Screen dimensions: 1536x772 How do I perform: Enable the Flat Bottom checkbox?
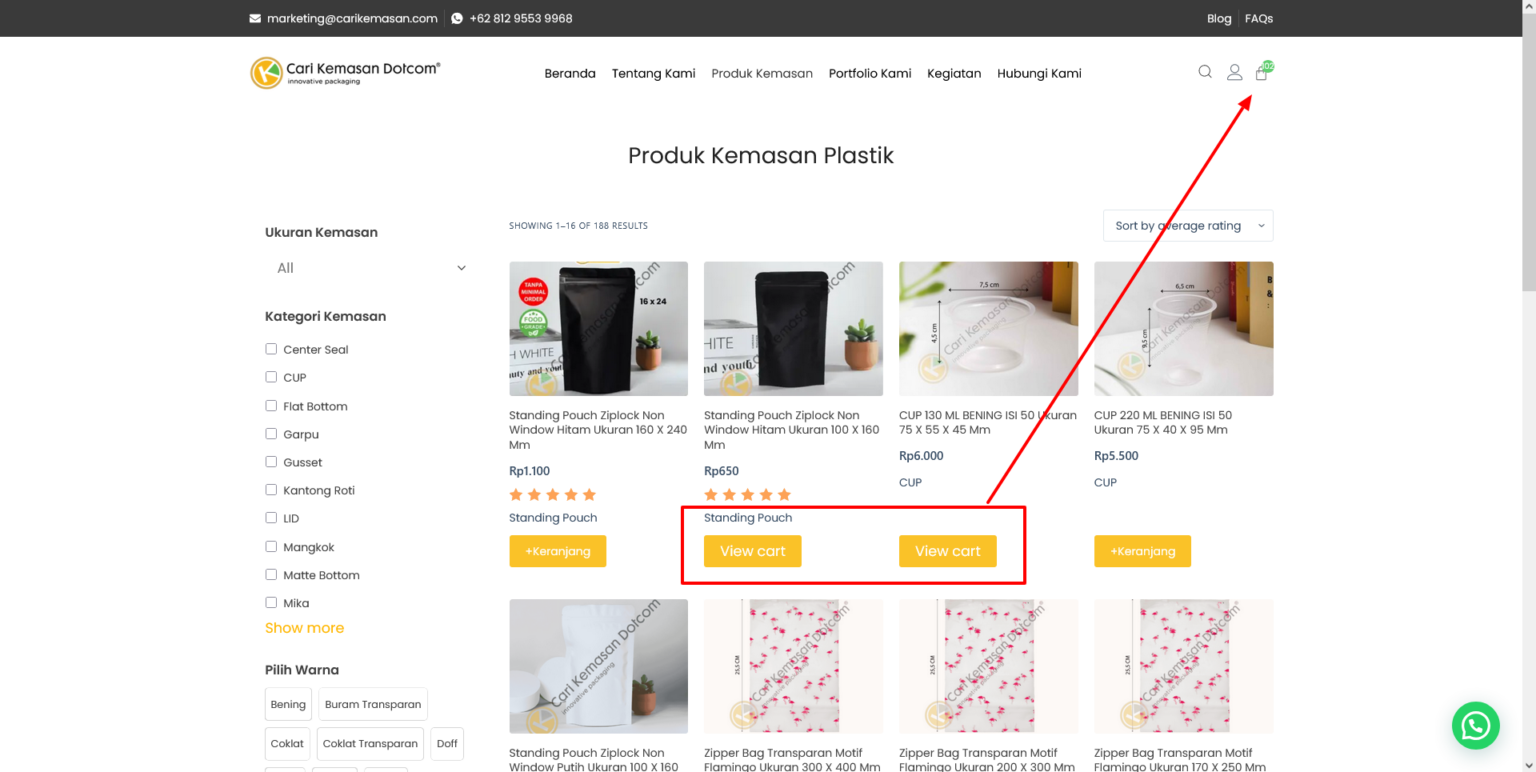point(271,406)
